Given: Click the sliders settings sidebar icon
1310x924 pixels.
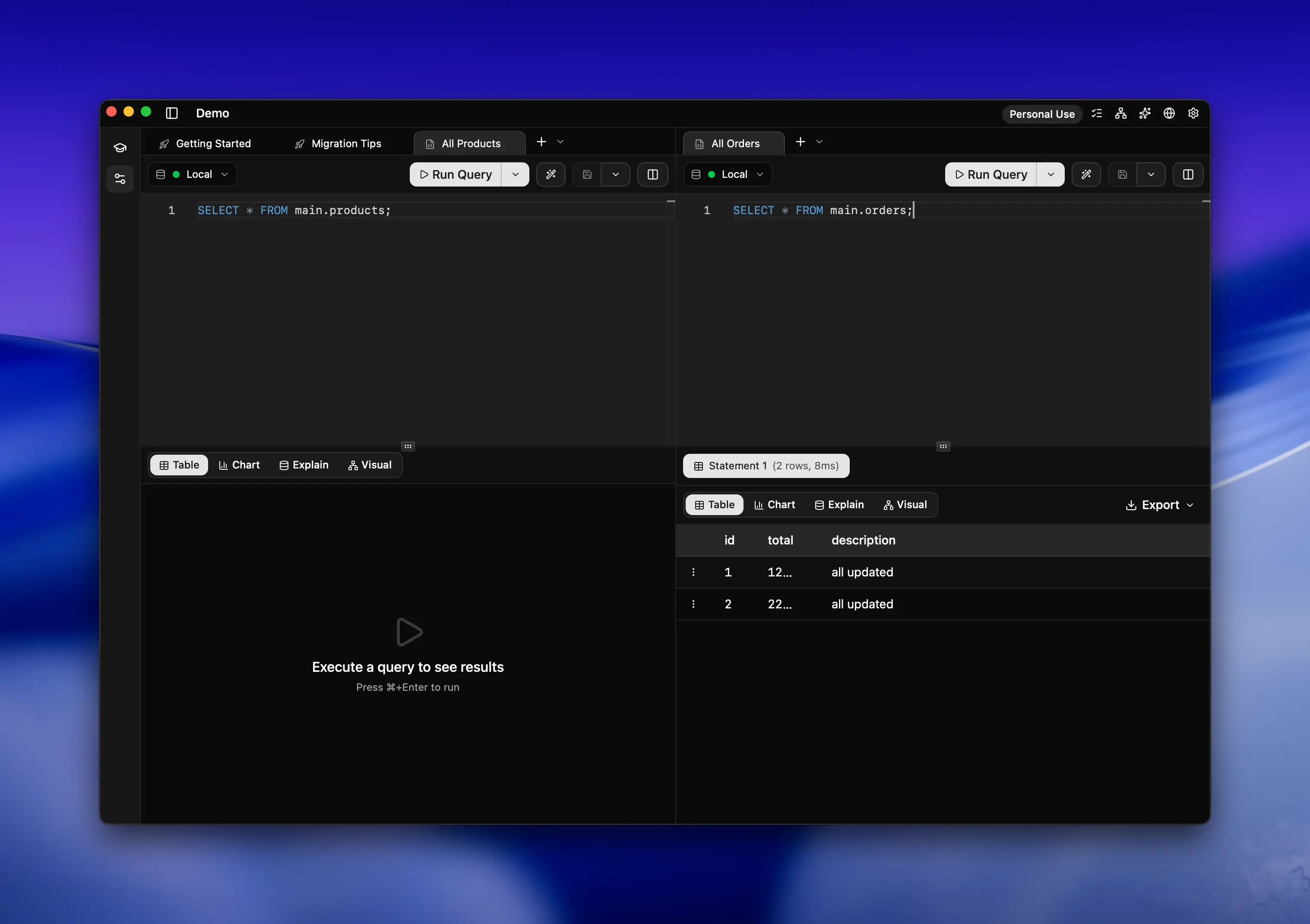Looking at the screenshot, I should point(120,179).
